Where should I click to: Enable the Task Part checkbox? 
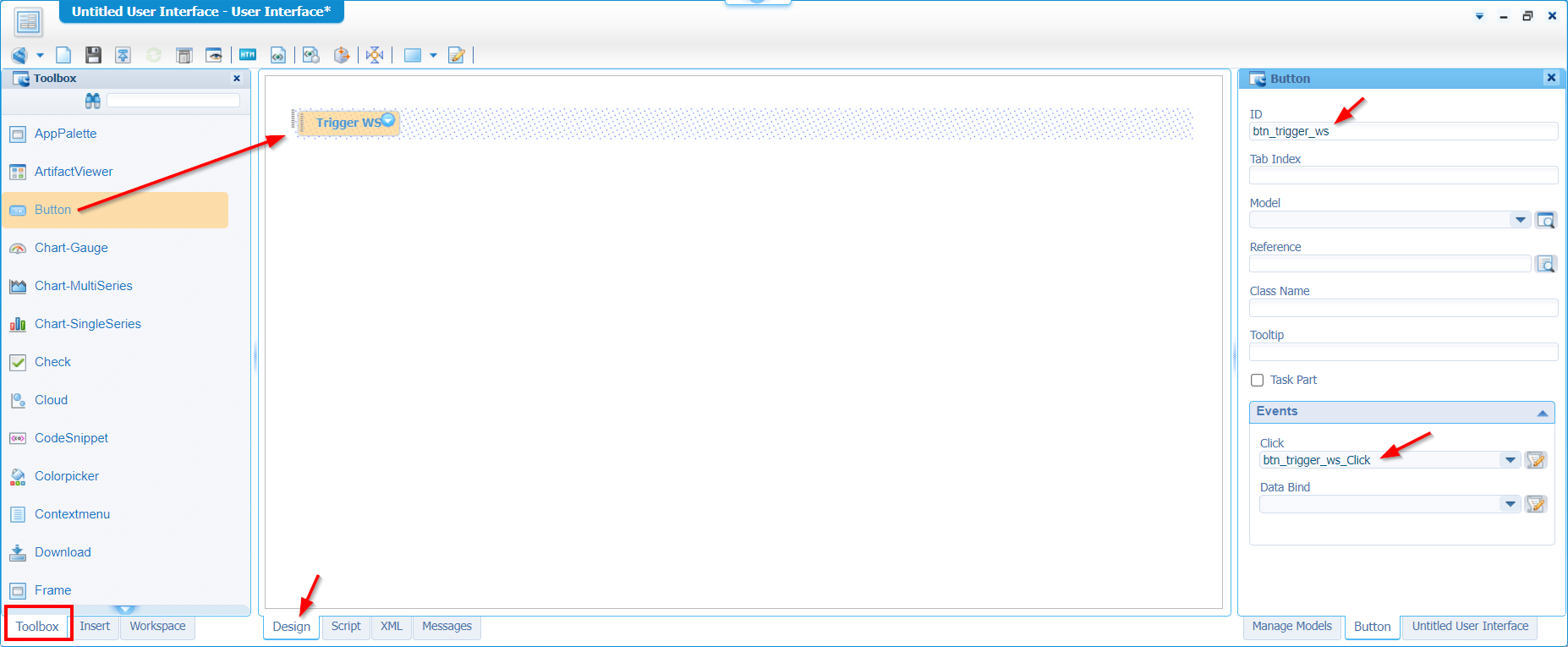[x=1258, y=381]
